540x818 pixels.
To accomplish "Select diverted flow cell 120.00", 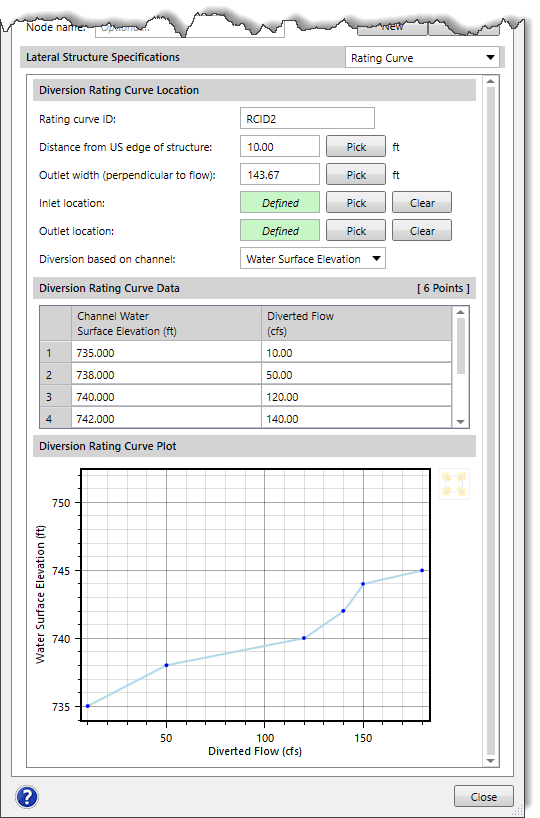I will tap(356, 396).
